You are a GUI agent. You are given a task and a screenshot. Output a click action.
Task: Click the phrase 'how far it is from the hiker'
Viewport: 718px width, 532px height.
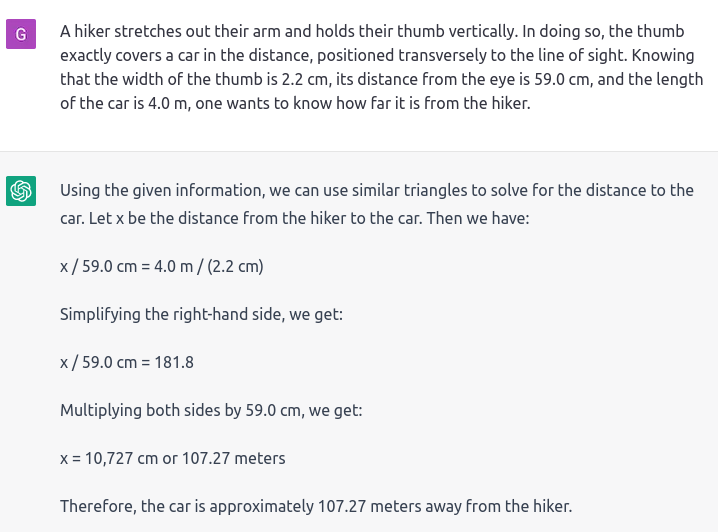433,103
